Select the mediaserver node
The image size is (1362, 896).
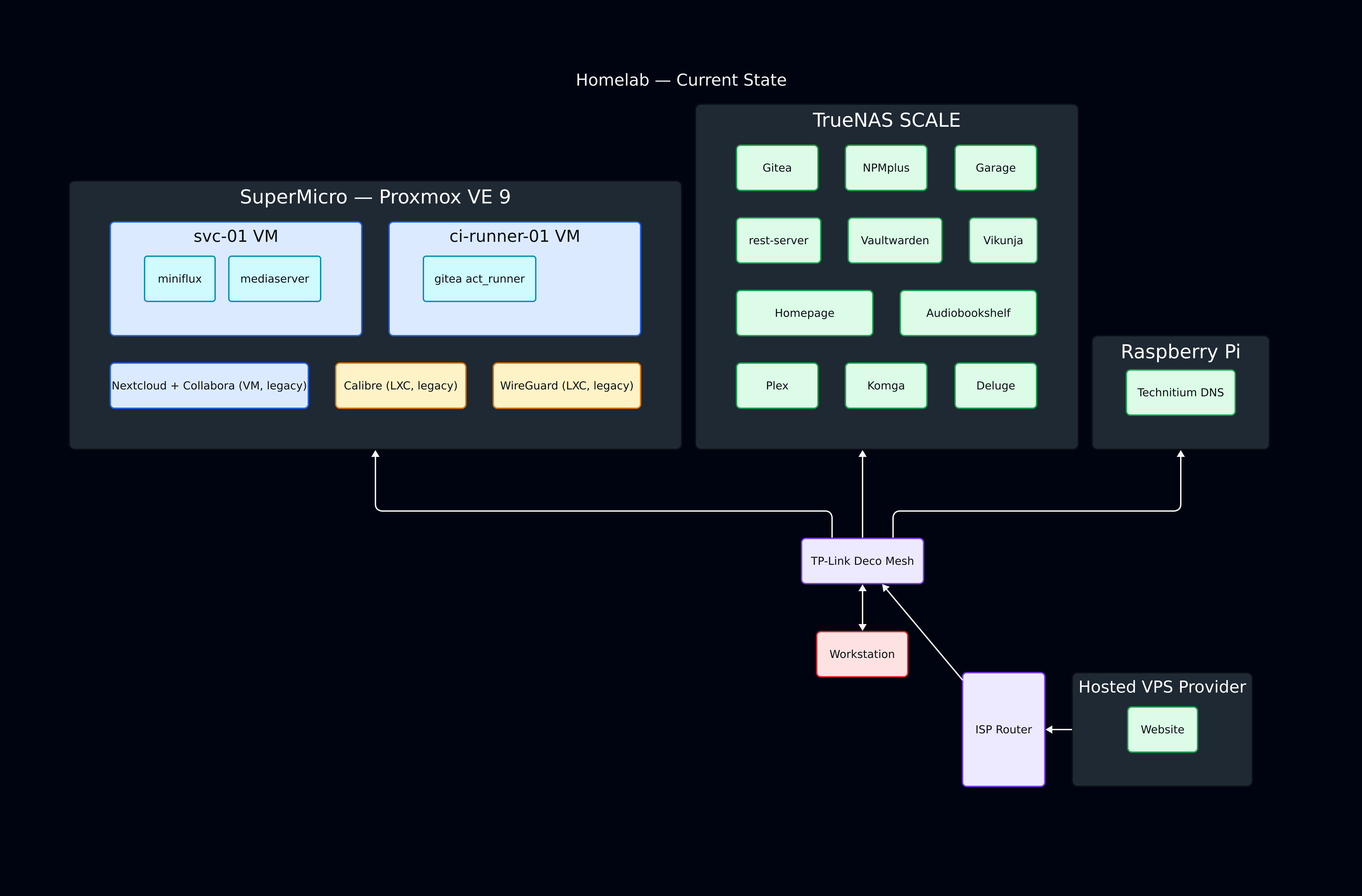coord(275,279)
